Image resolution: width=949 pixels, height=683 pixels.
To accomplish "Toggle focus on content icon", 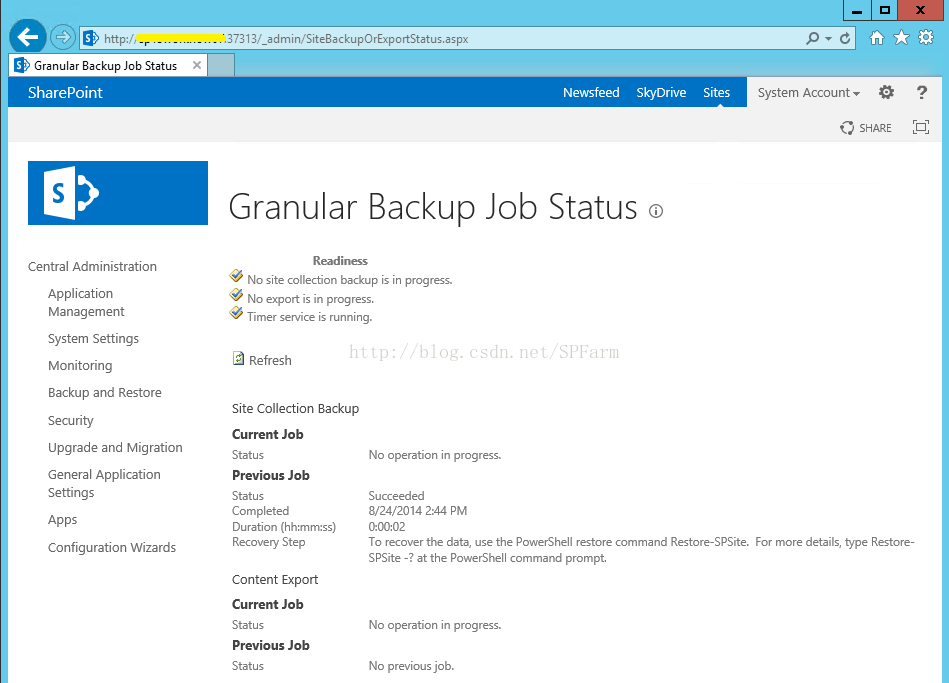I will 921,127.
